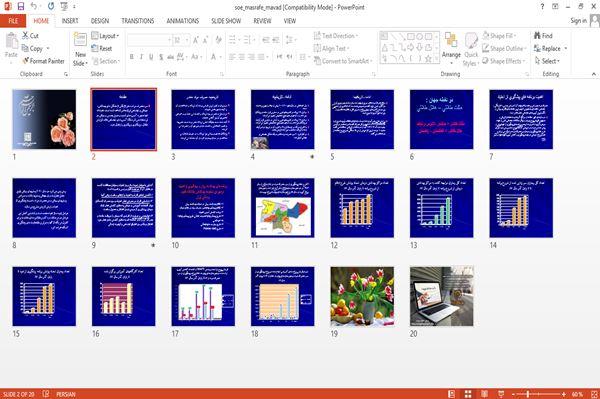
Task: Click Slide Sorter view icon in status bar
Action: [468, 394]
